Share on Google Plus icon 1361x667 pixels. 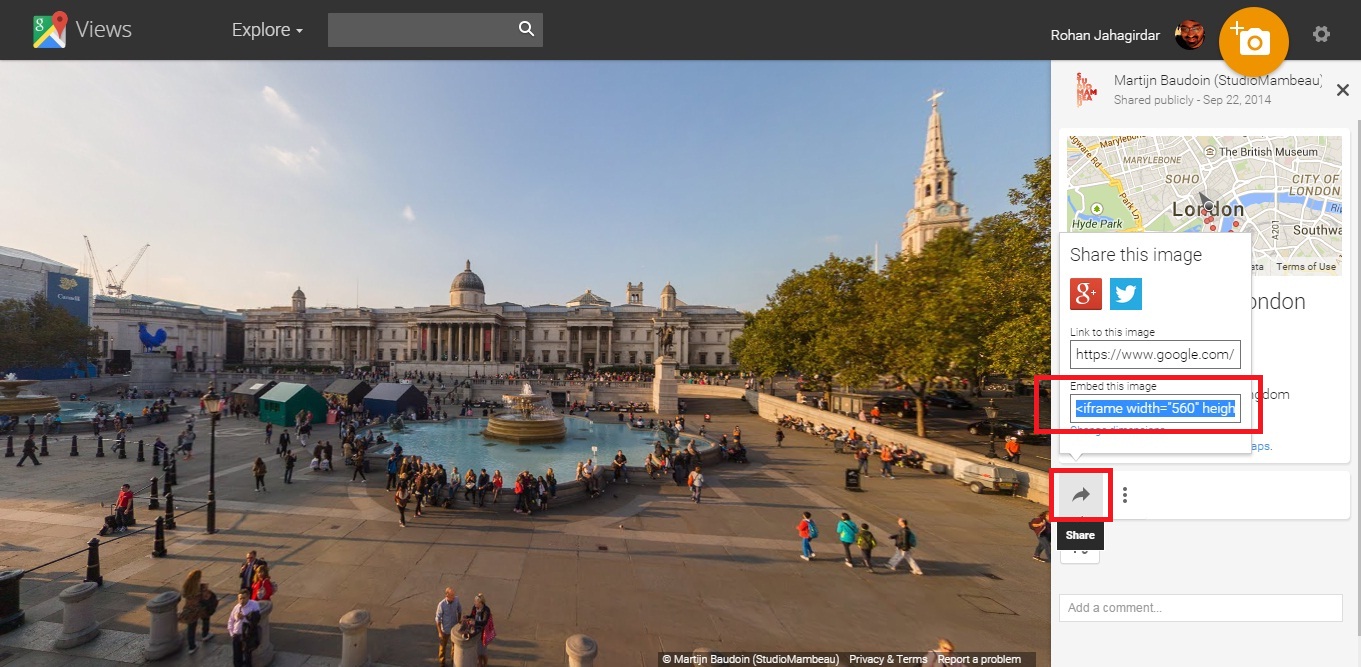(1086, 294)
